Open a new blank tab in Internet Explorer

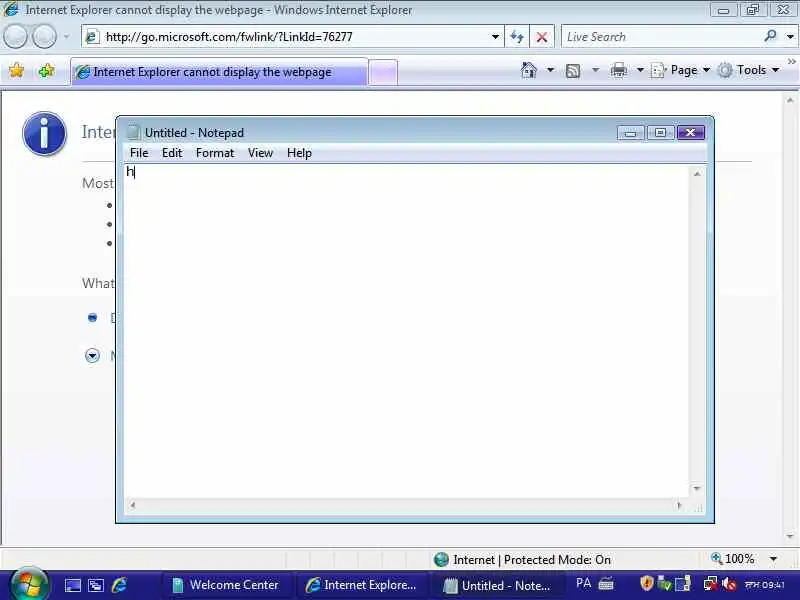[x=383, y=72]
